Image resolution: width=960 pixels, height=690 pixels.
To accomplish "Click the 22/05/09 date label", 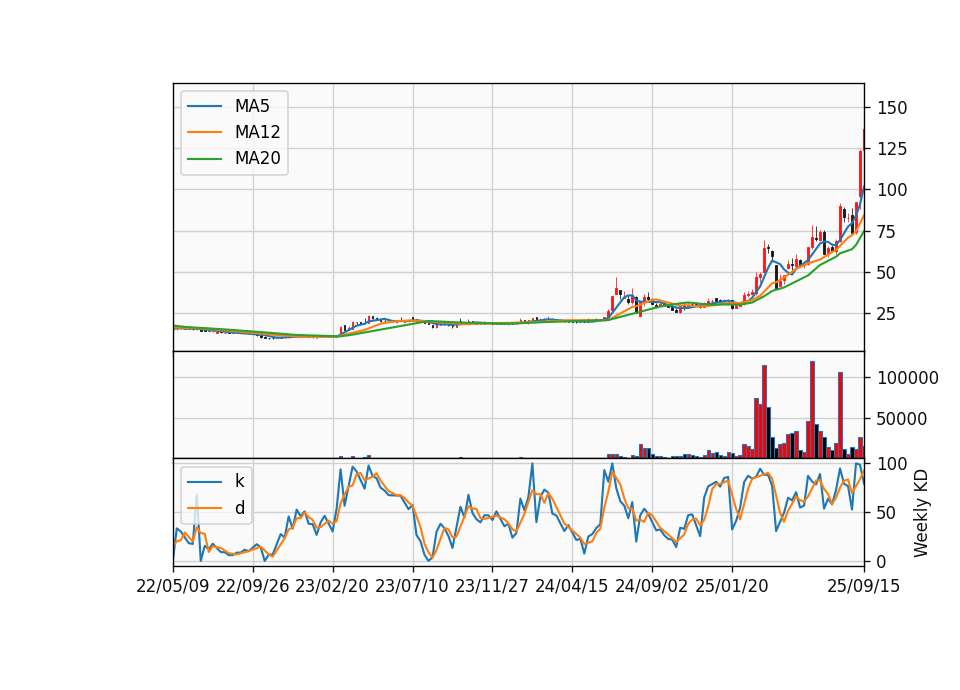I will click(x=173, y=587).
